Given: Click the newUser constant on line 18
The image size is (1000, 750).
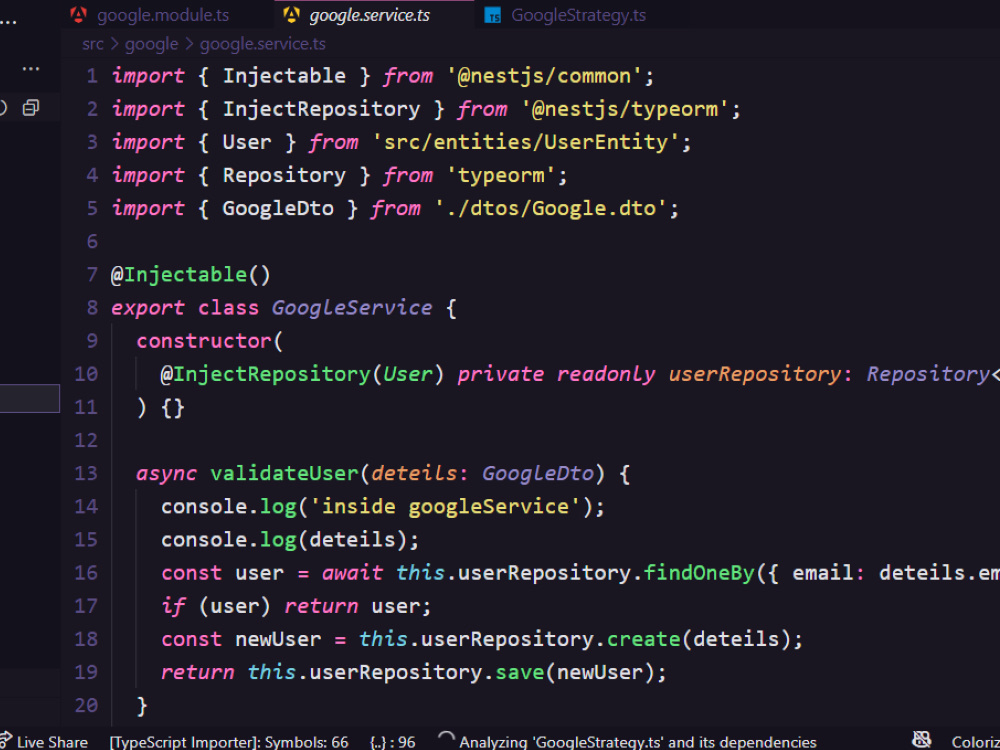Looking at the screenshot, I should pos(278,640).
